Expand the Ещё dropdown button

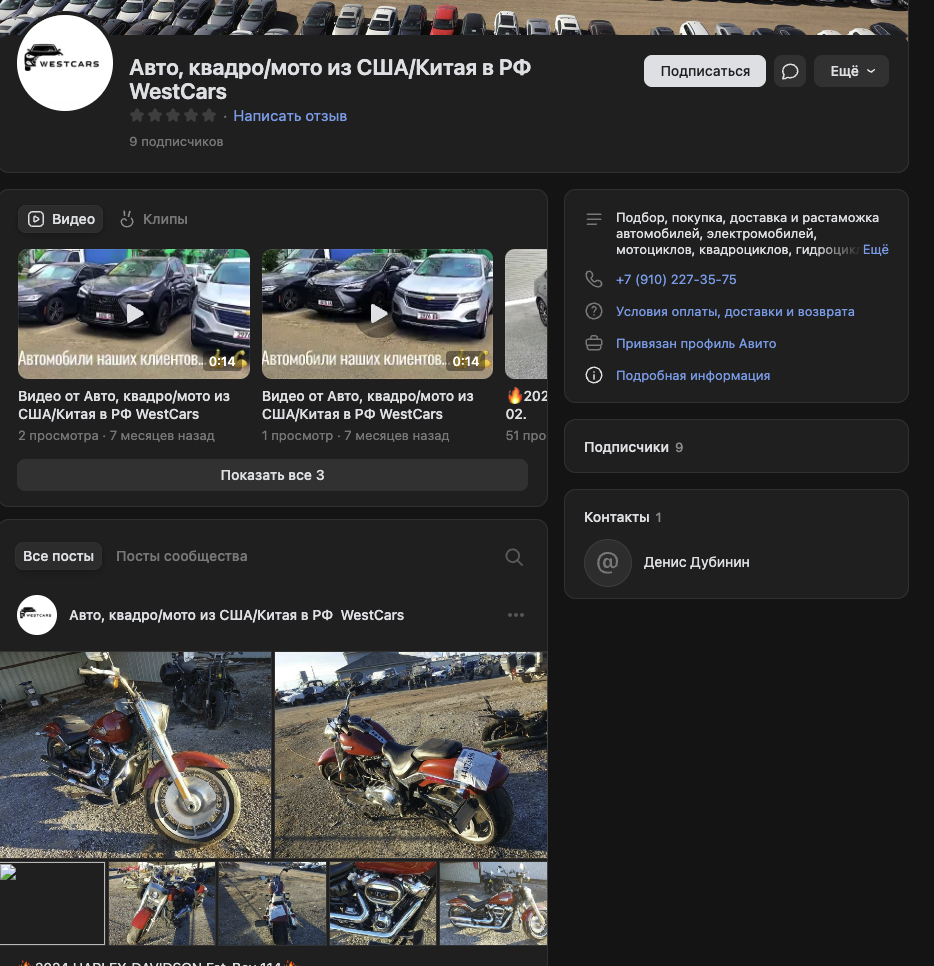click(851, 71)
